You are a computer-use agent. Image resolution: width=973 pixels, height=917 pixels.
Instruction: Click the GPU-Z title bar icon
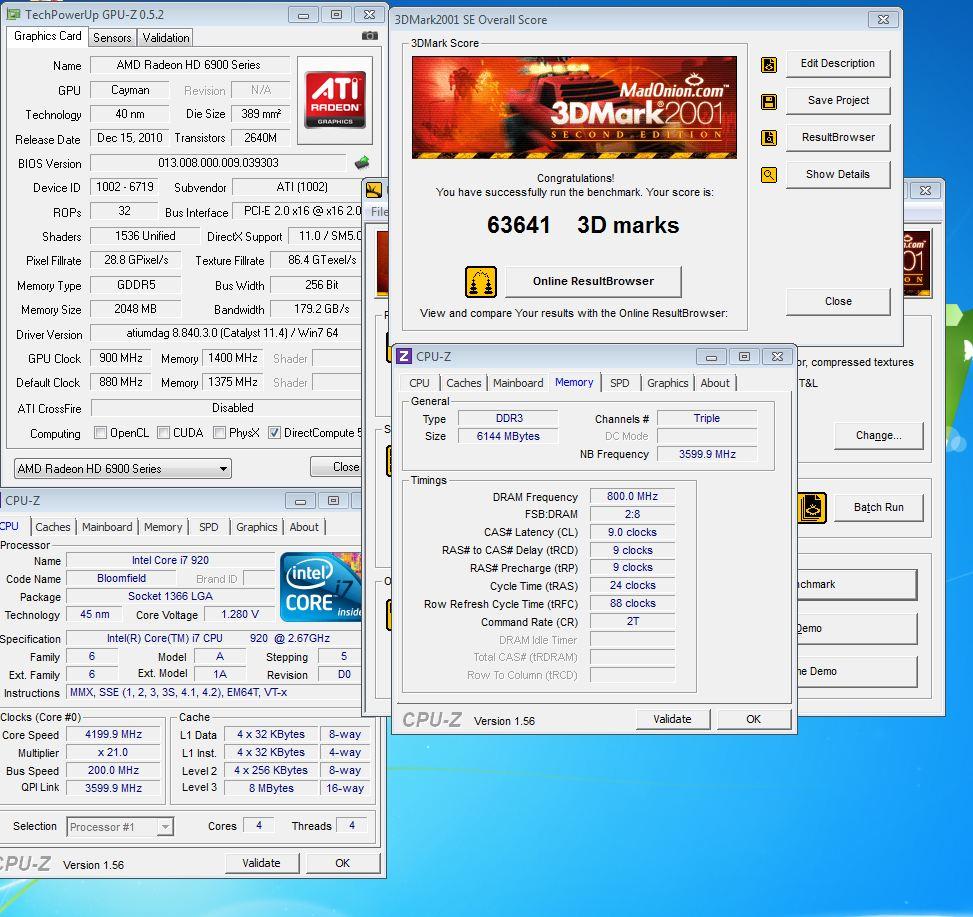click(x=13, y=14)
